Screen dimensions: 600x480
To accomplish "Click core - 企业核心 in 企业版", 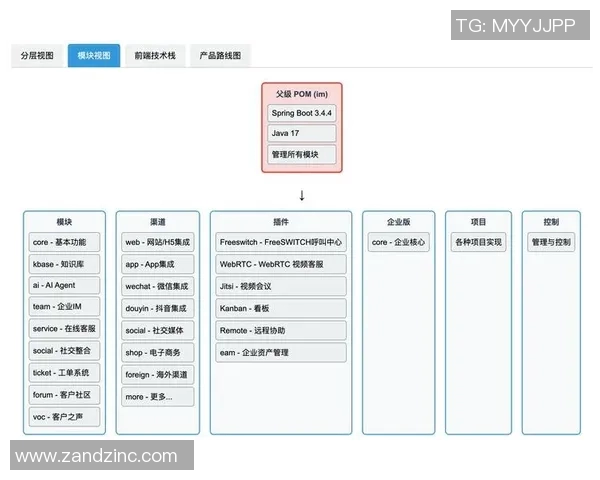I will 398,242.
